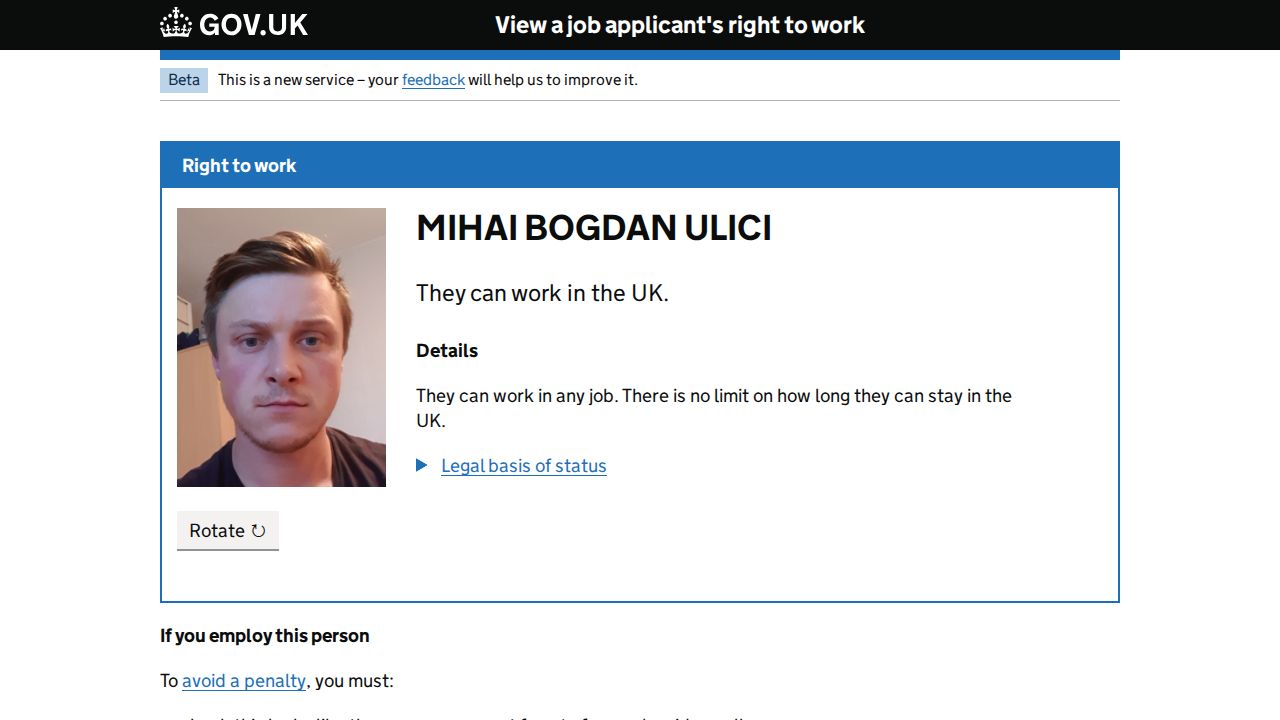Click the name MIHAI BOGDAN ULICI
This screenshot has height=720, width=1280.
(x=594, y=228)
